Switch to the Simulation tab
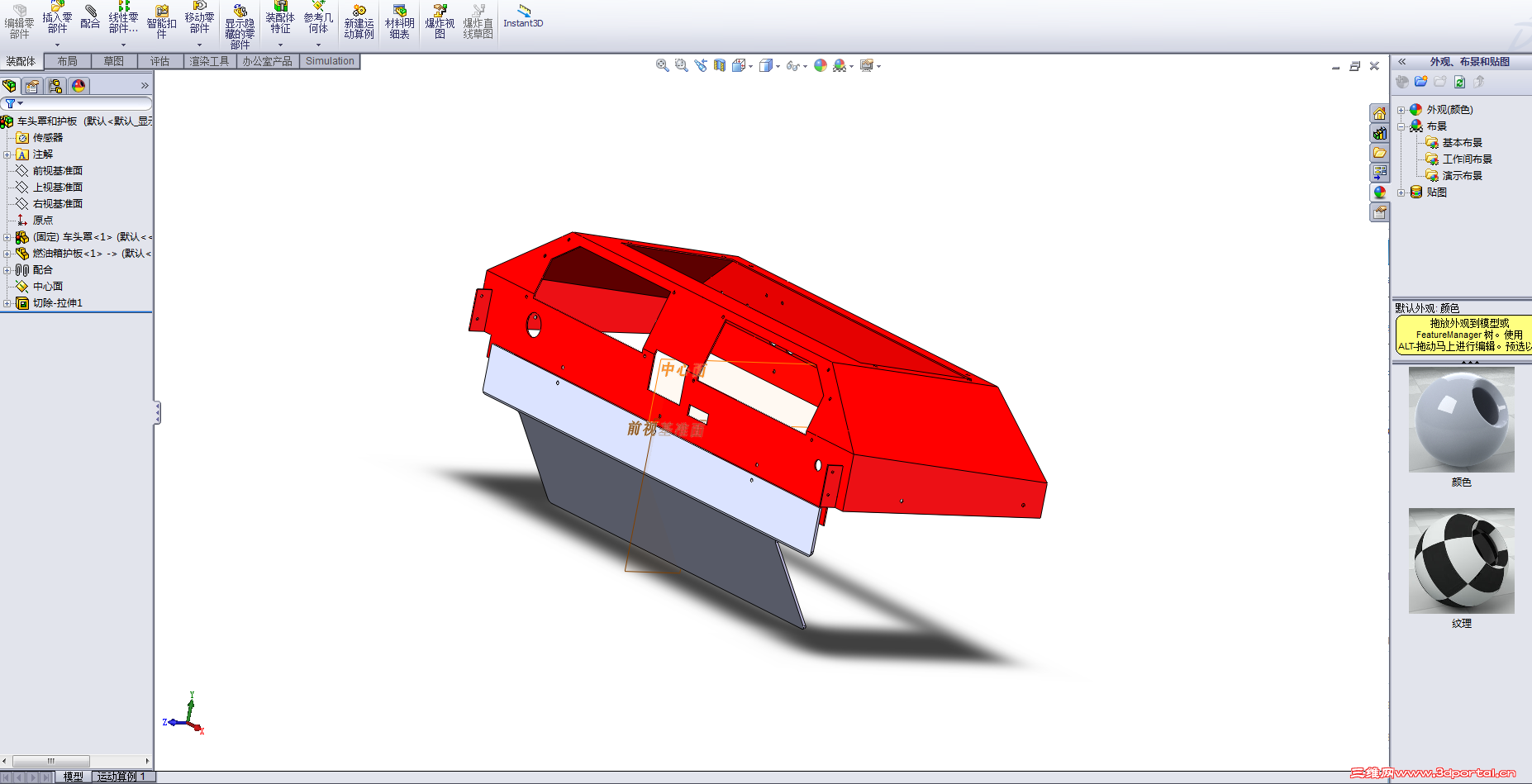1532x784 pixels. coord(330,61)
